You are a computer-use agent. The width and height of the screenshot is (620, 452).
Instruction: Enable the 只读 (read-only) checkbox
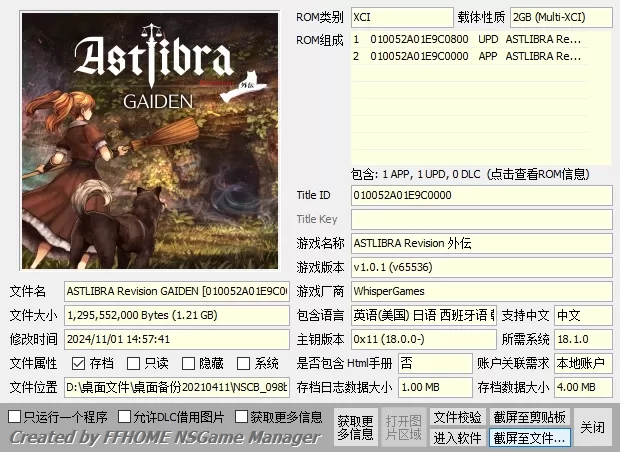point(134,364)
